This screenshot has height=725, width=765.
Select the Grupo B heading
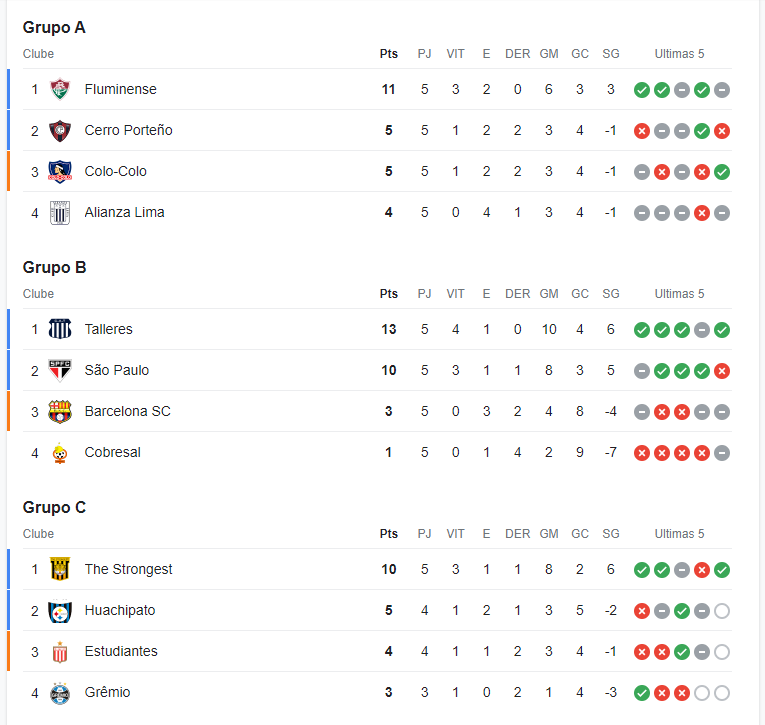(54, 267)
